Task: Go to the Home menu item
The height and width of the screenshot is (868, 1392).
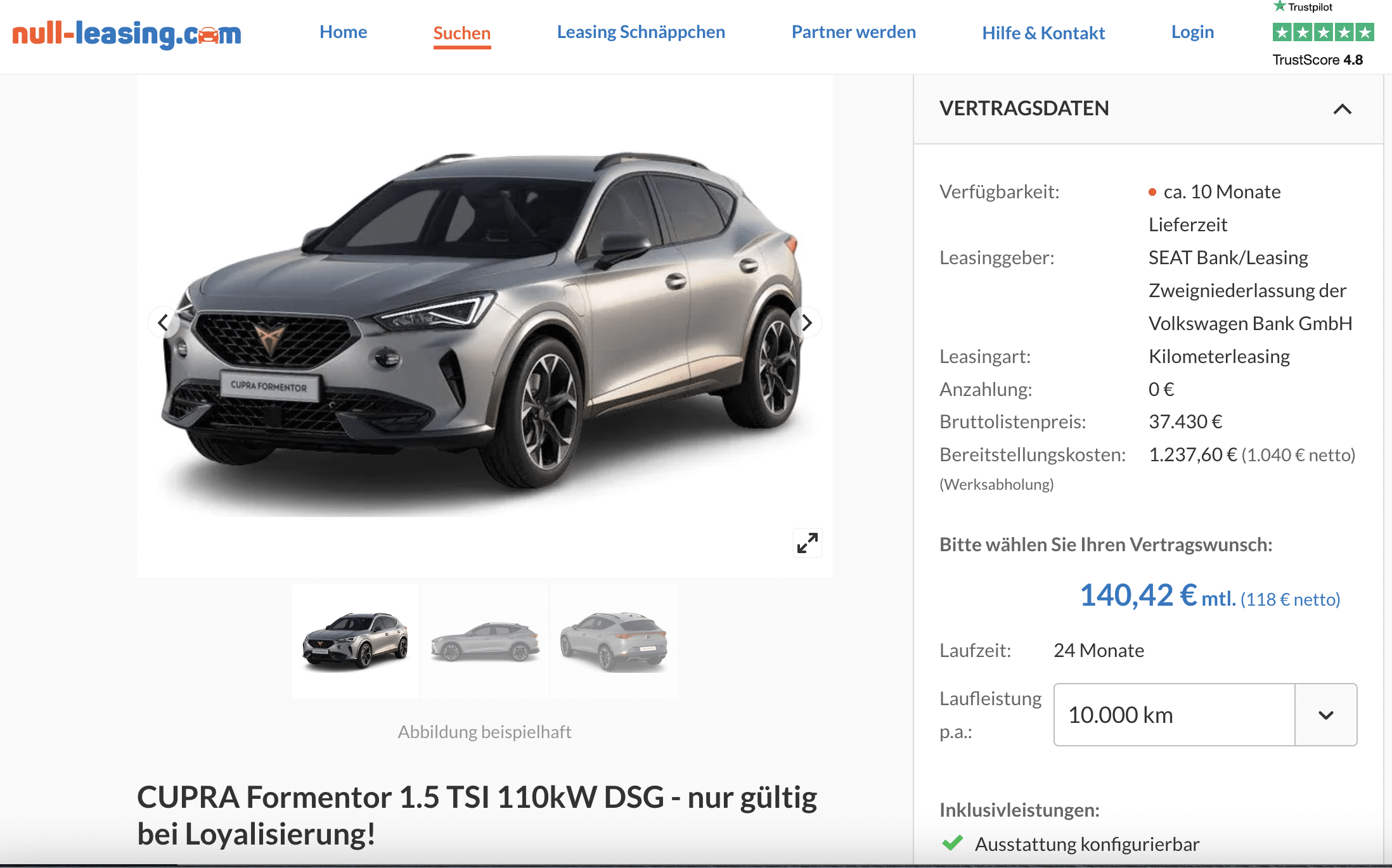Action: point(343,32)
